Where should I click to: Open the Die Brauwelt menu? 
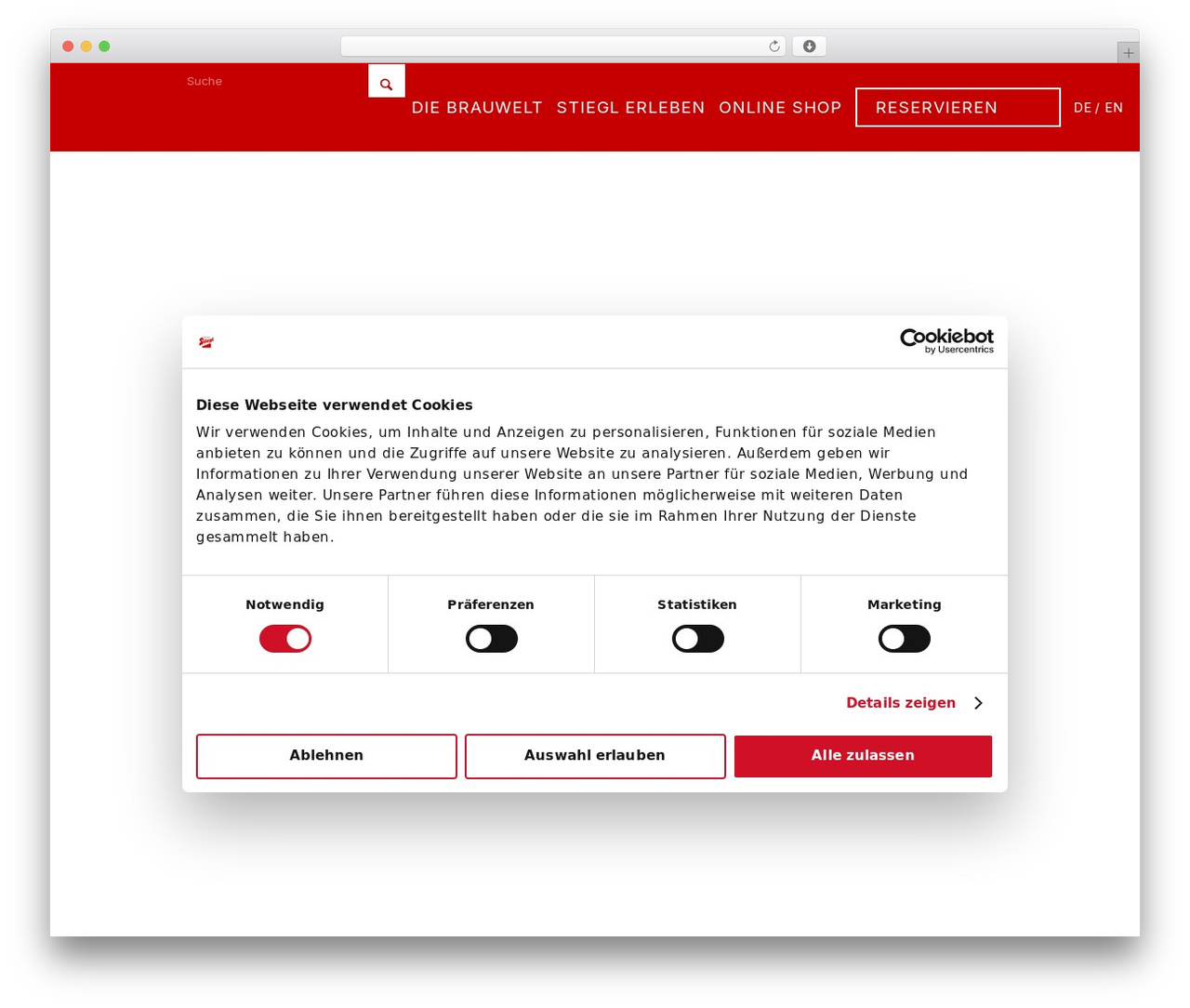[477, 108]
